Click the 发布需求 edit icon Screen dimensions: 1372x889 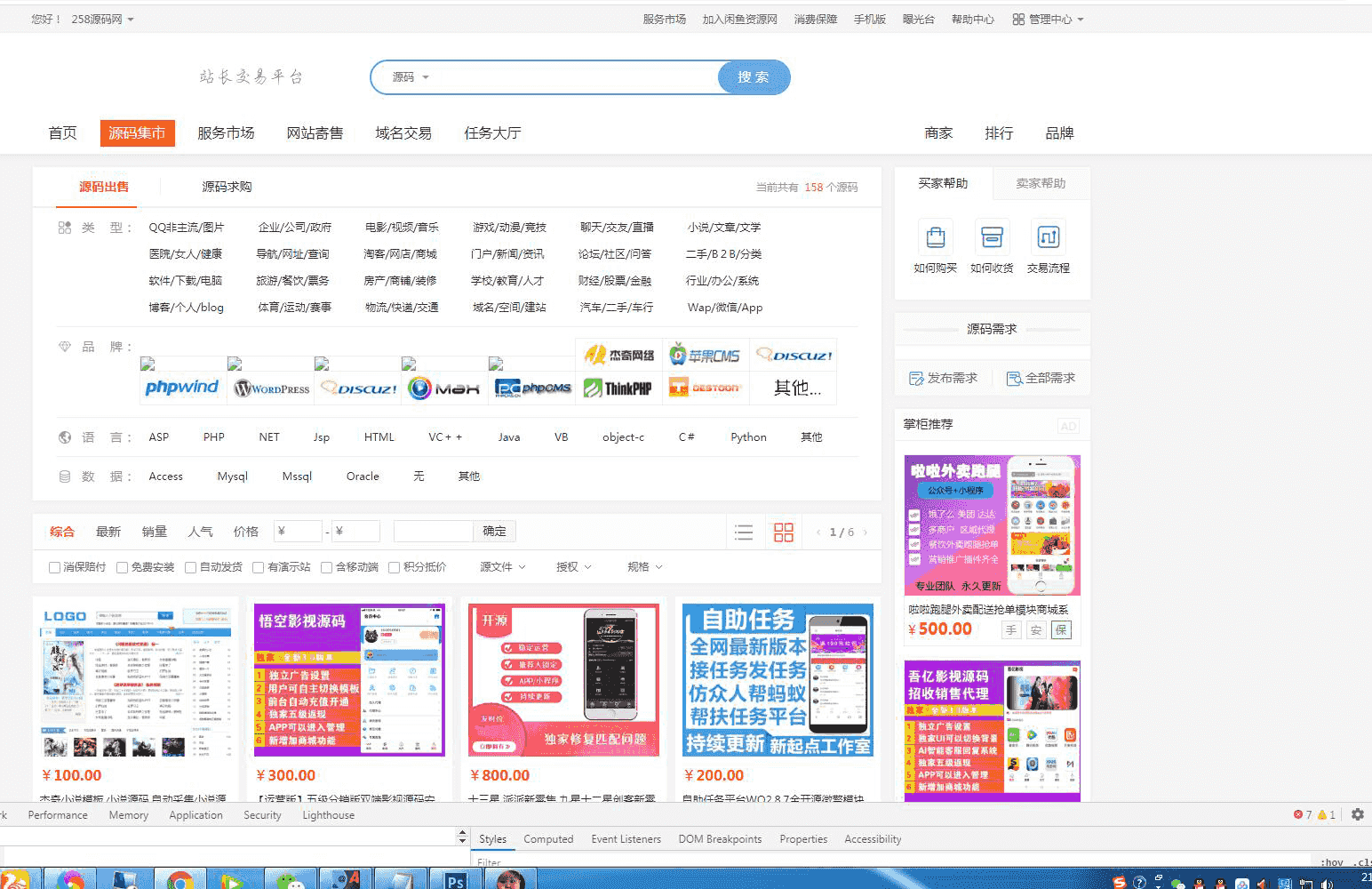pos(916,379)
